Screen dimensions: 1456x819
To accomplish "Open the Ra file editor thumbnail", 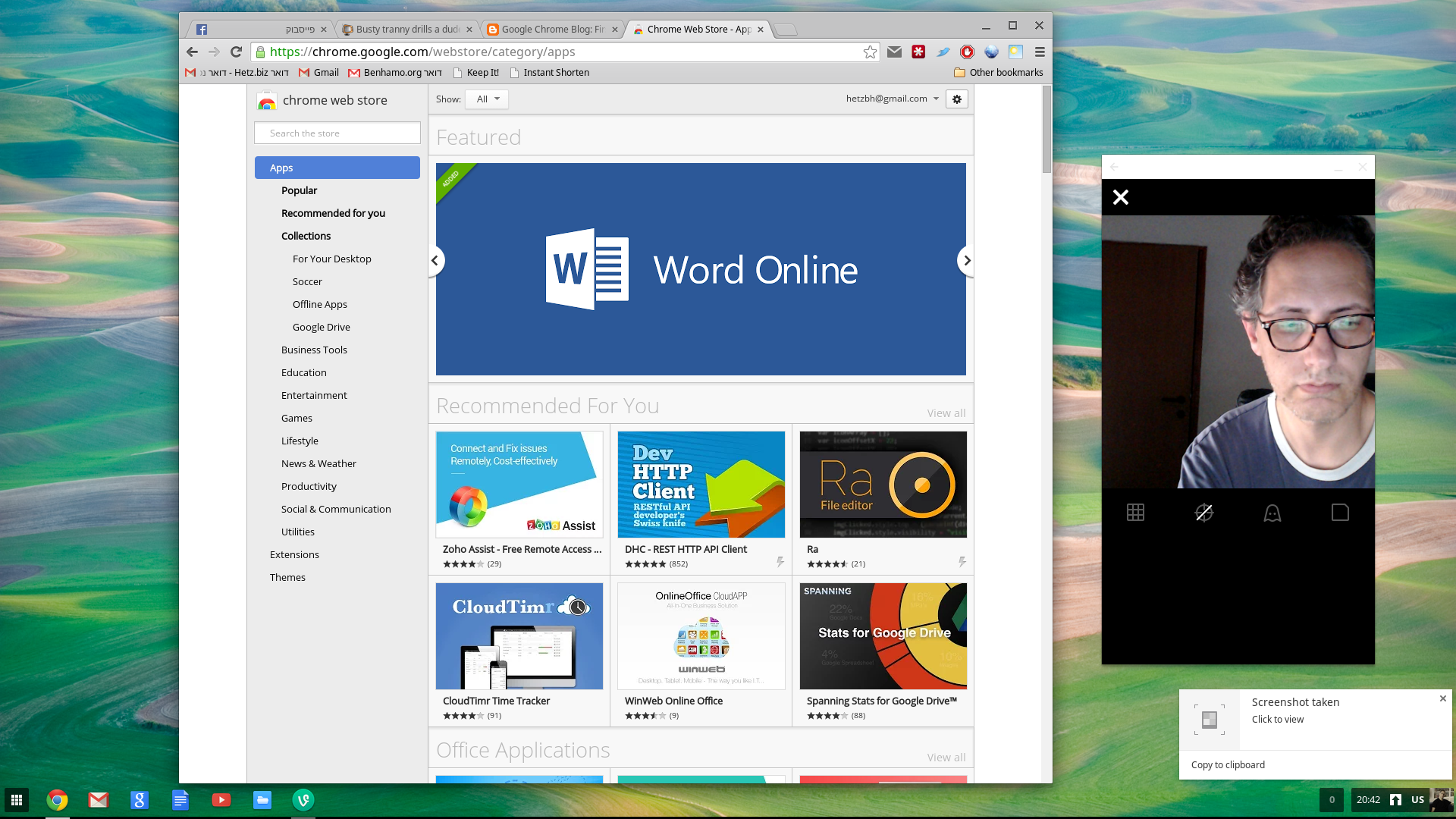I will pos(883,485).
